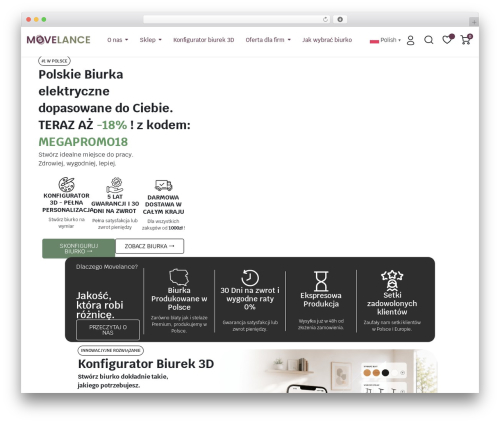Click the #1 w Polsce badge
Screen dimensions: 500x423
(x=54, y=61)
